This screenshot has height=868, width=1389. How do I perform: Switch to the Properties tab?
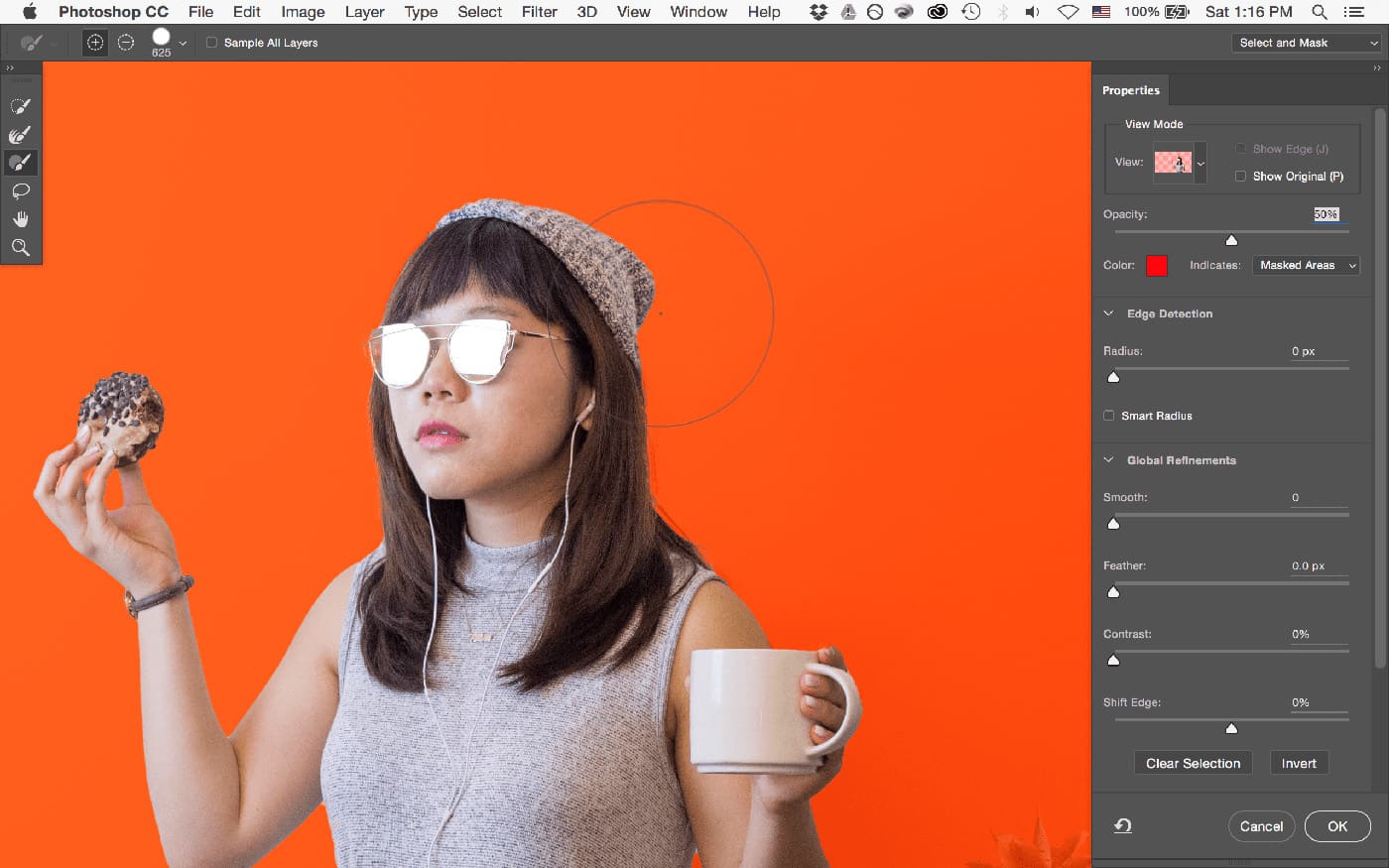pyautogui.click(x=1131, y=90)
